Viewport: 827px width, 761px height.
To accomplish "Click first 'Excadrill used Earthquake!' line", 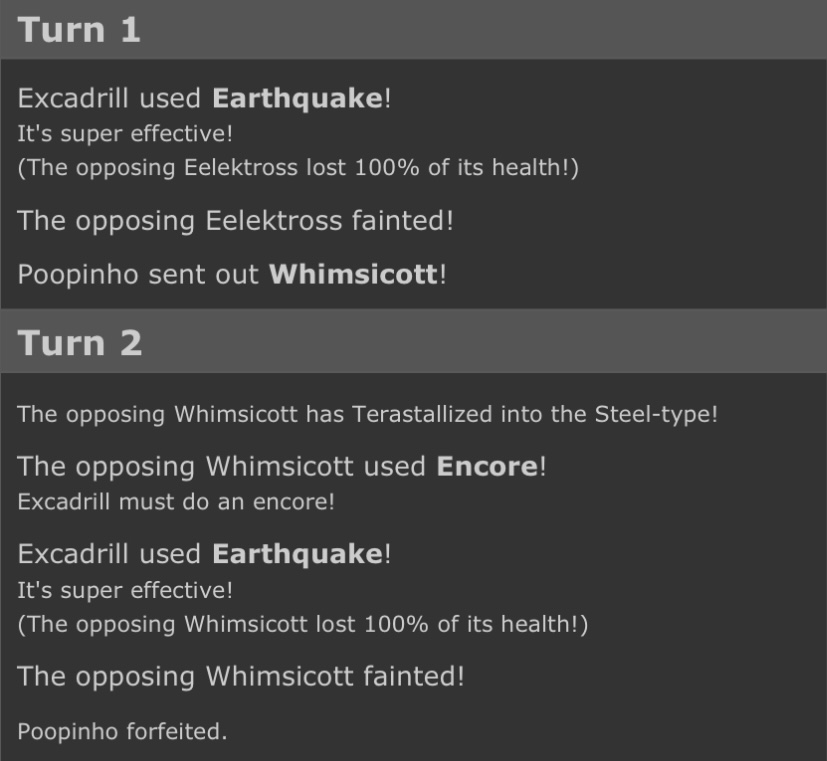I will (204, 99).
